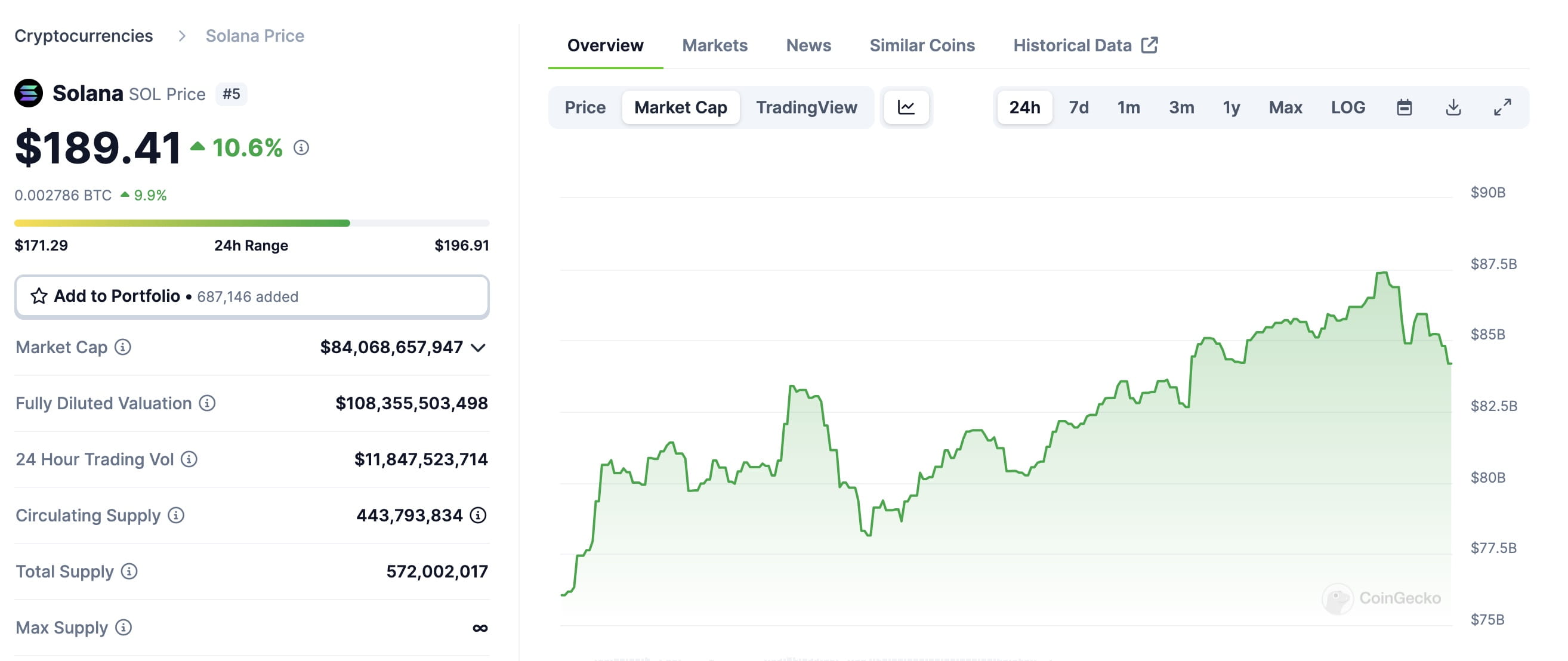The image size is (1568, 661).
Task: Switch to the Markets tab
Action: coord(716,44)
